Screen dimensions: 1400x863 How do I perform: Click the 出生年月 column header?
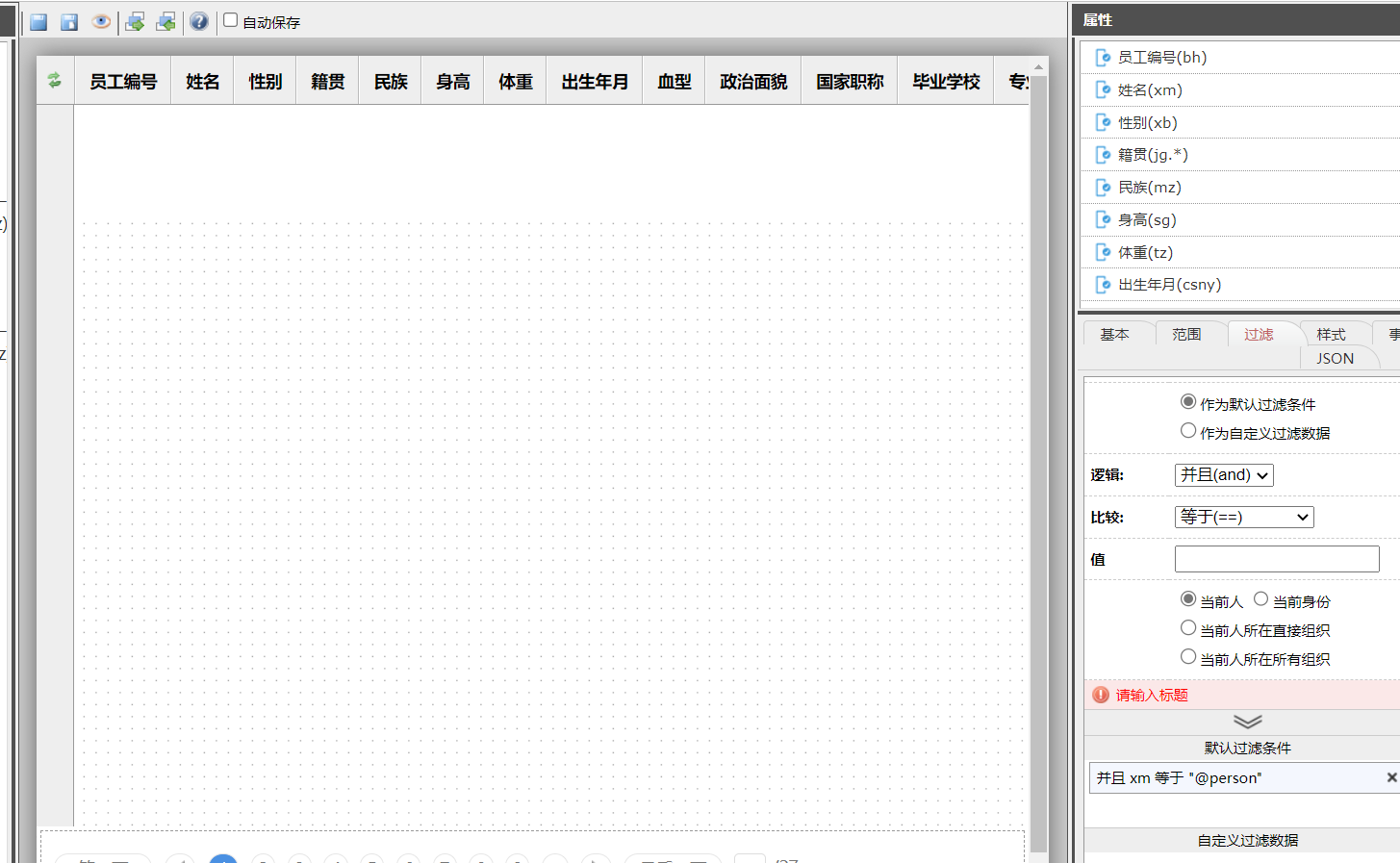click(595, 82)
